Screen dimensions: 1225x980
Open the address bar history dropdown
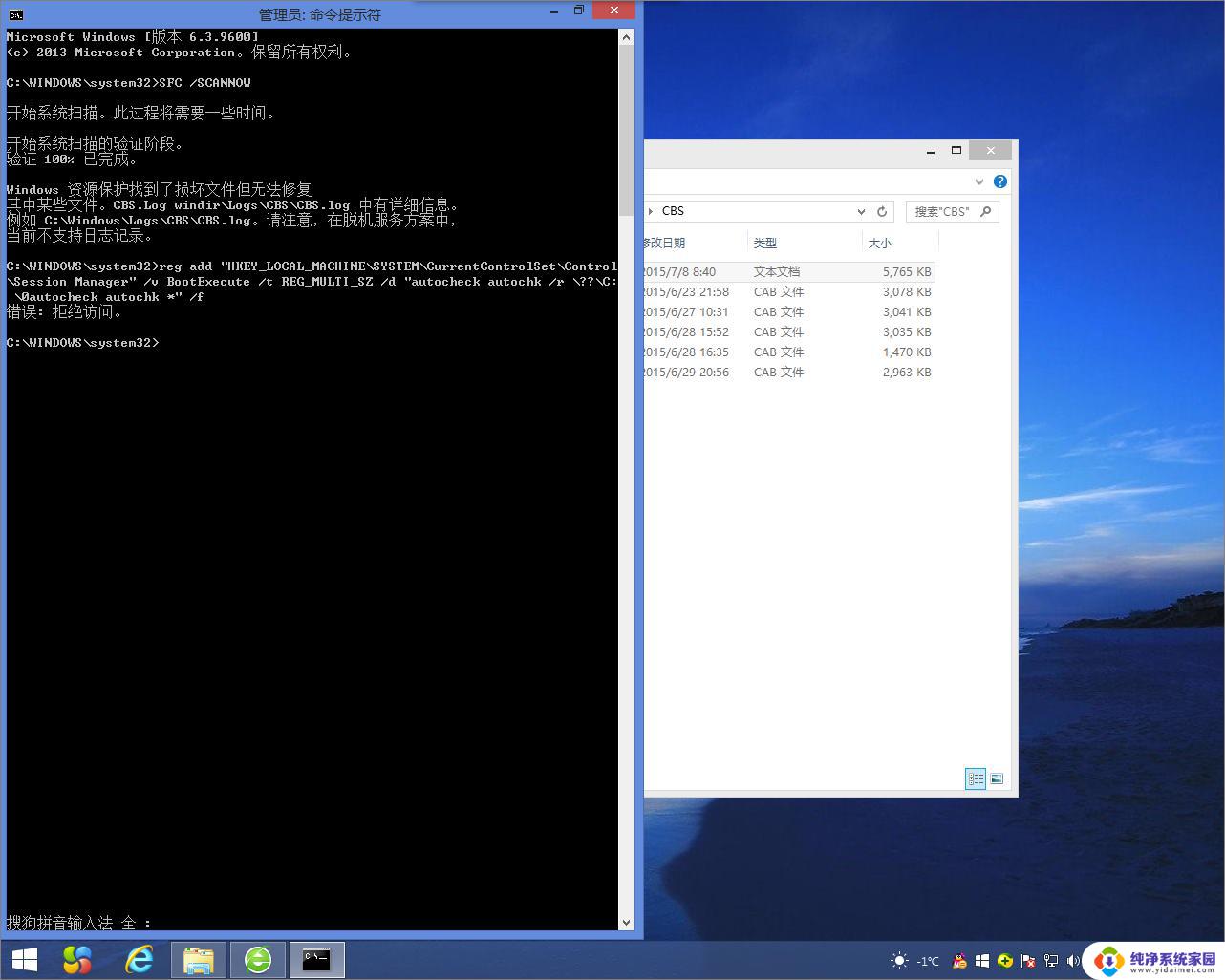[x=860, y=211]
